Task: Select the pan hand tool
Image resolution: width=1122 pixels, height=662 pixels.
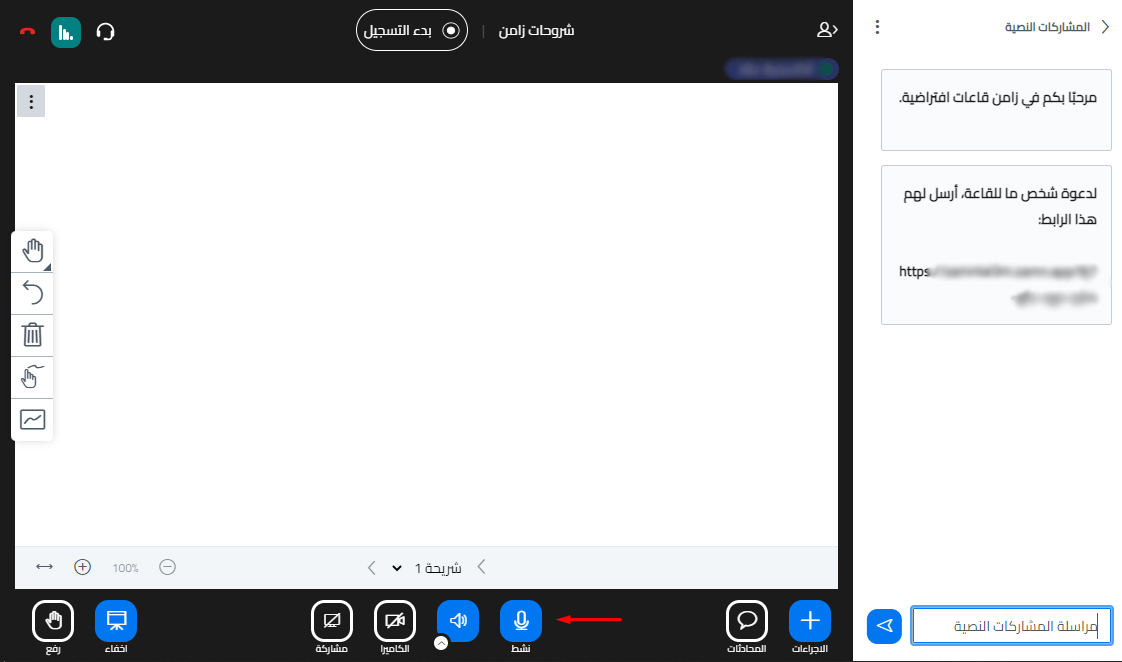Action: click(x=33, y=251)
